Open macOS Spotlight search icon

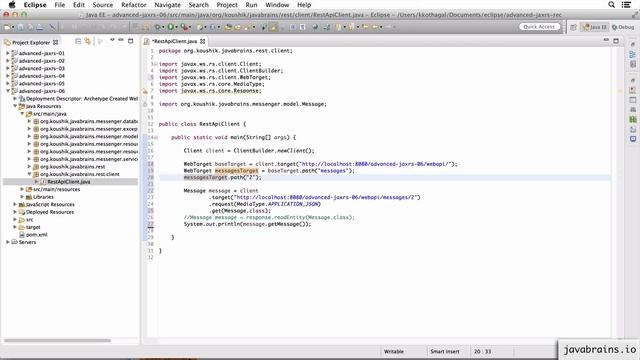pyautogui.click(x=611, y=5)
